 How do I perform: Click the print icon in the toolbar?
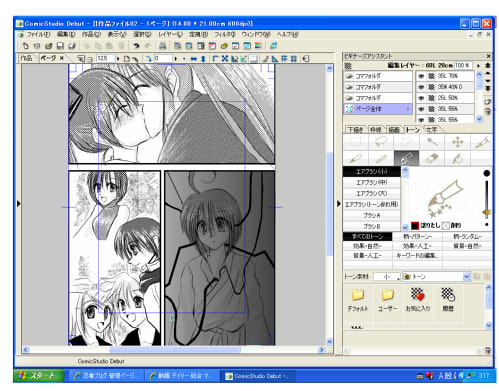(163, 46)
